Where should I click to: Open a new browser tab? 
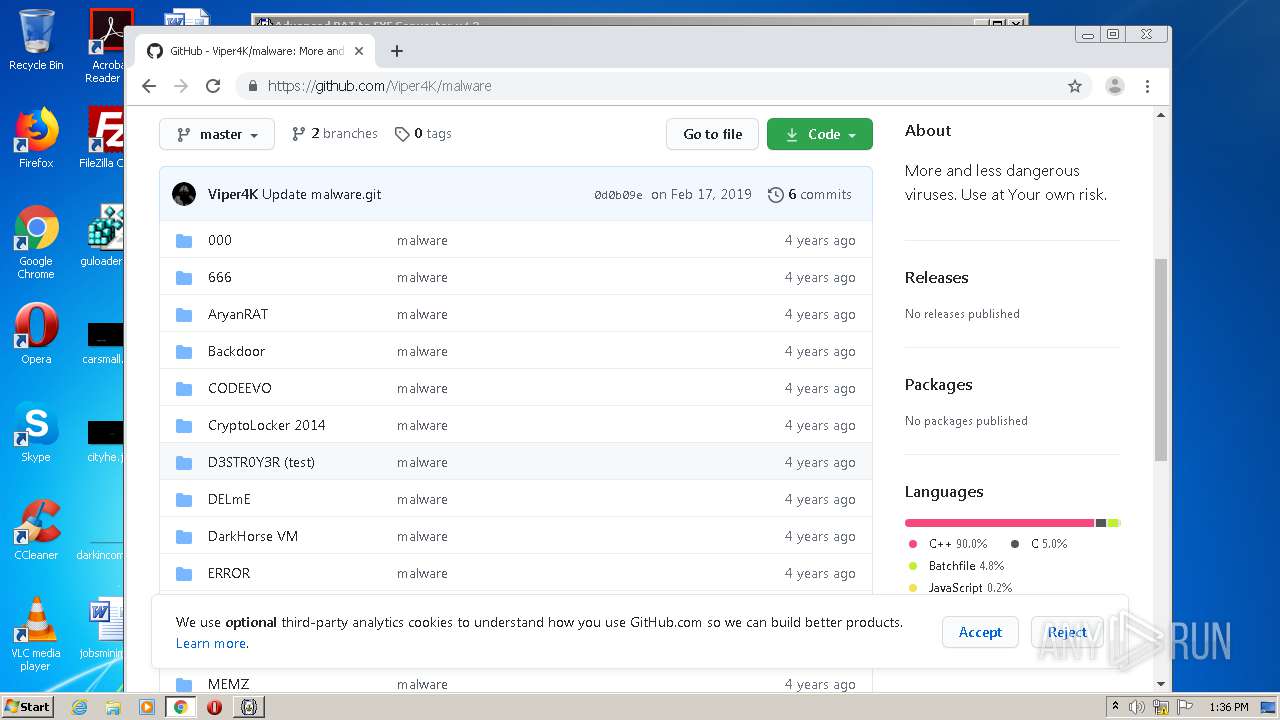click(397, 51)
